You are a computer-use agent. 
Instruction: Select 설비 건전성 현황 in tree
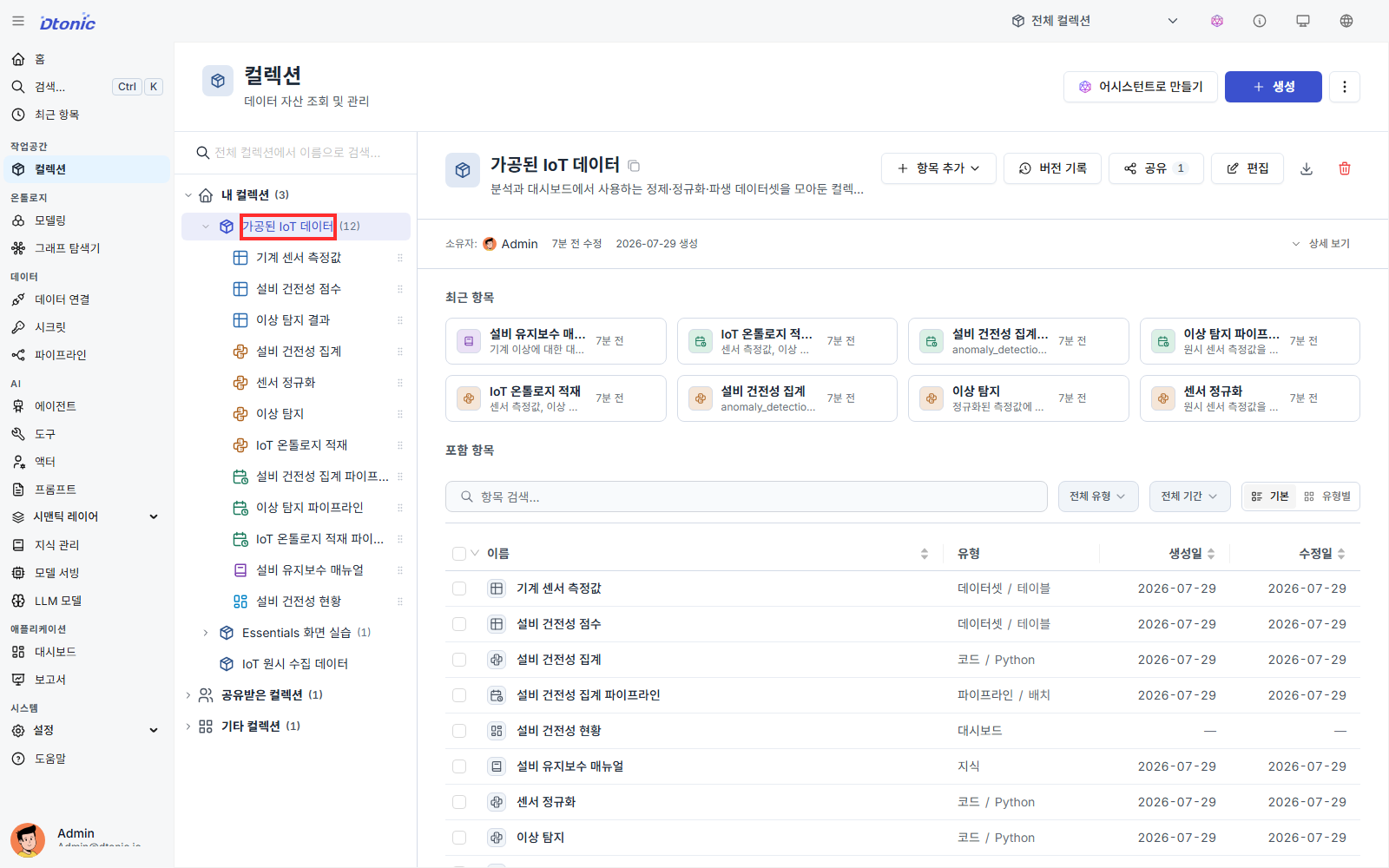click(299, 602)
